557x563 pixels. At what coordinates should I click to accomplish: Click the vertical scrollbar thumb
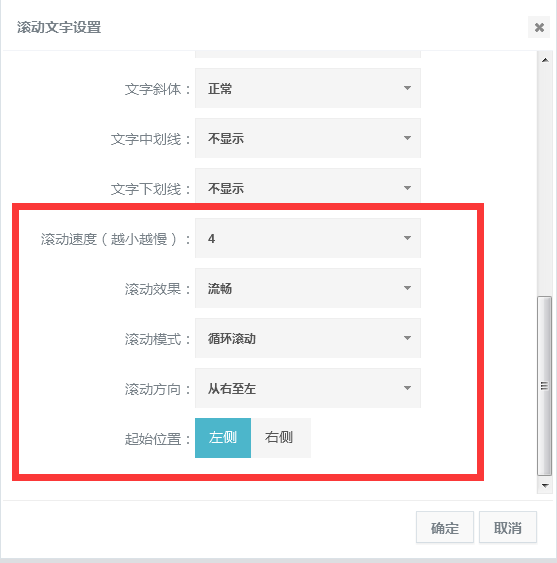[x=545, y=386]
